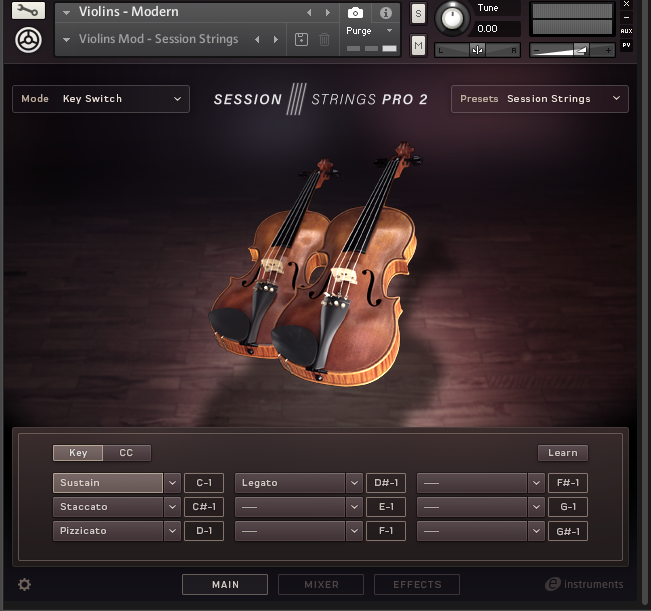The width and height of the screenshot is (651, 611).
Task: Open the instrument info icon
Action: pyautogui.click(x=386, y=13)
